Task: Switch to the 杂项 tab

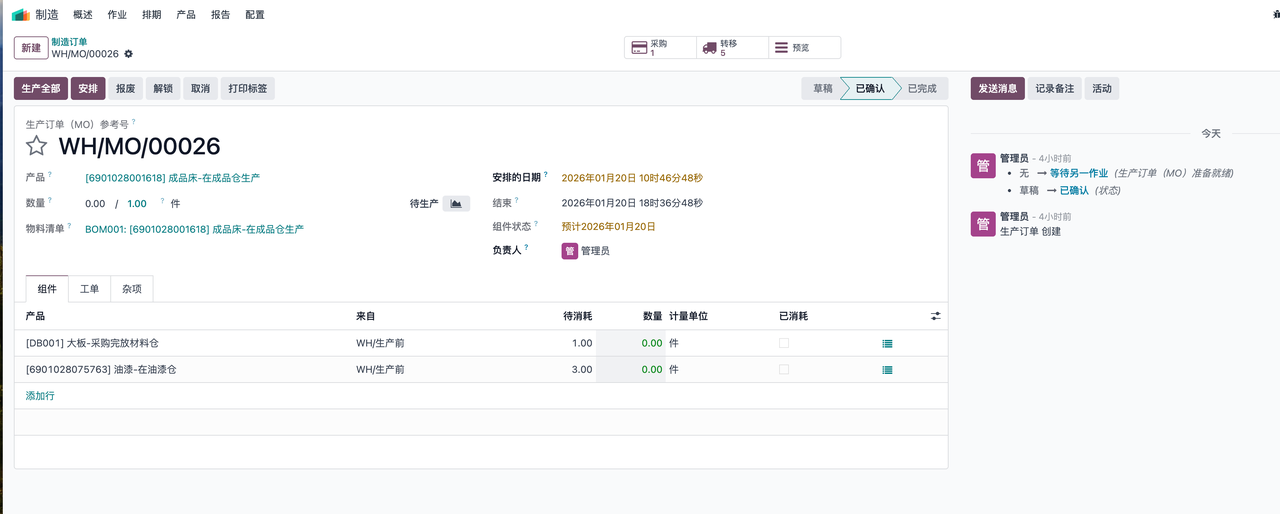Action: pyautogui.click(x=132, y=289)
